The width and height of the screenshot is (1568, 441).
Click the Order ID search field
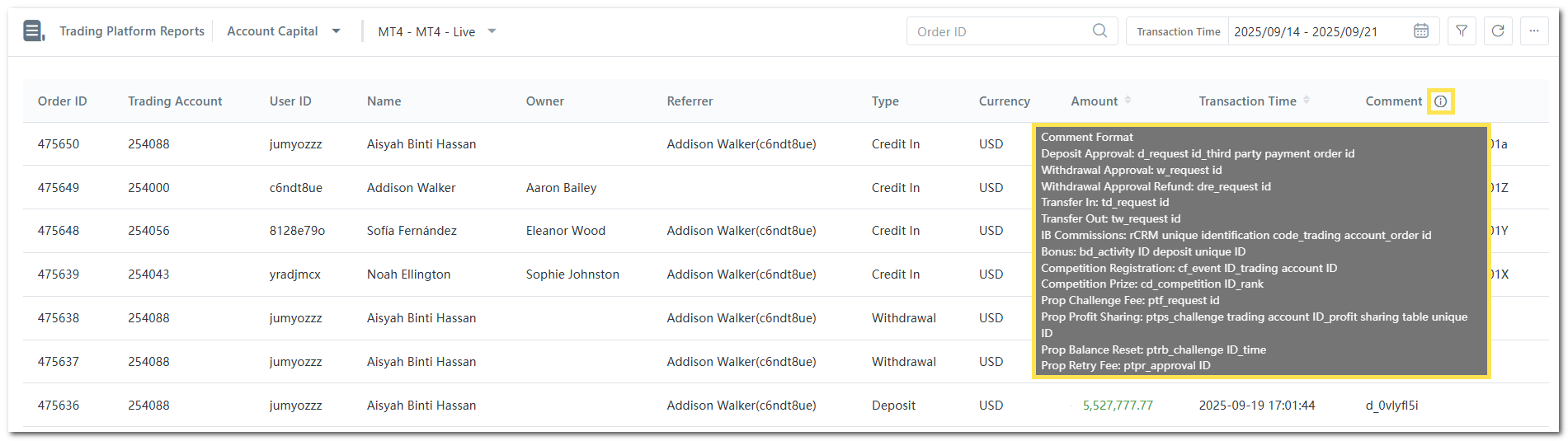pyautogui.click(x=998, y=31)
